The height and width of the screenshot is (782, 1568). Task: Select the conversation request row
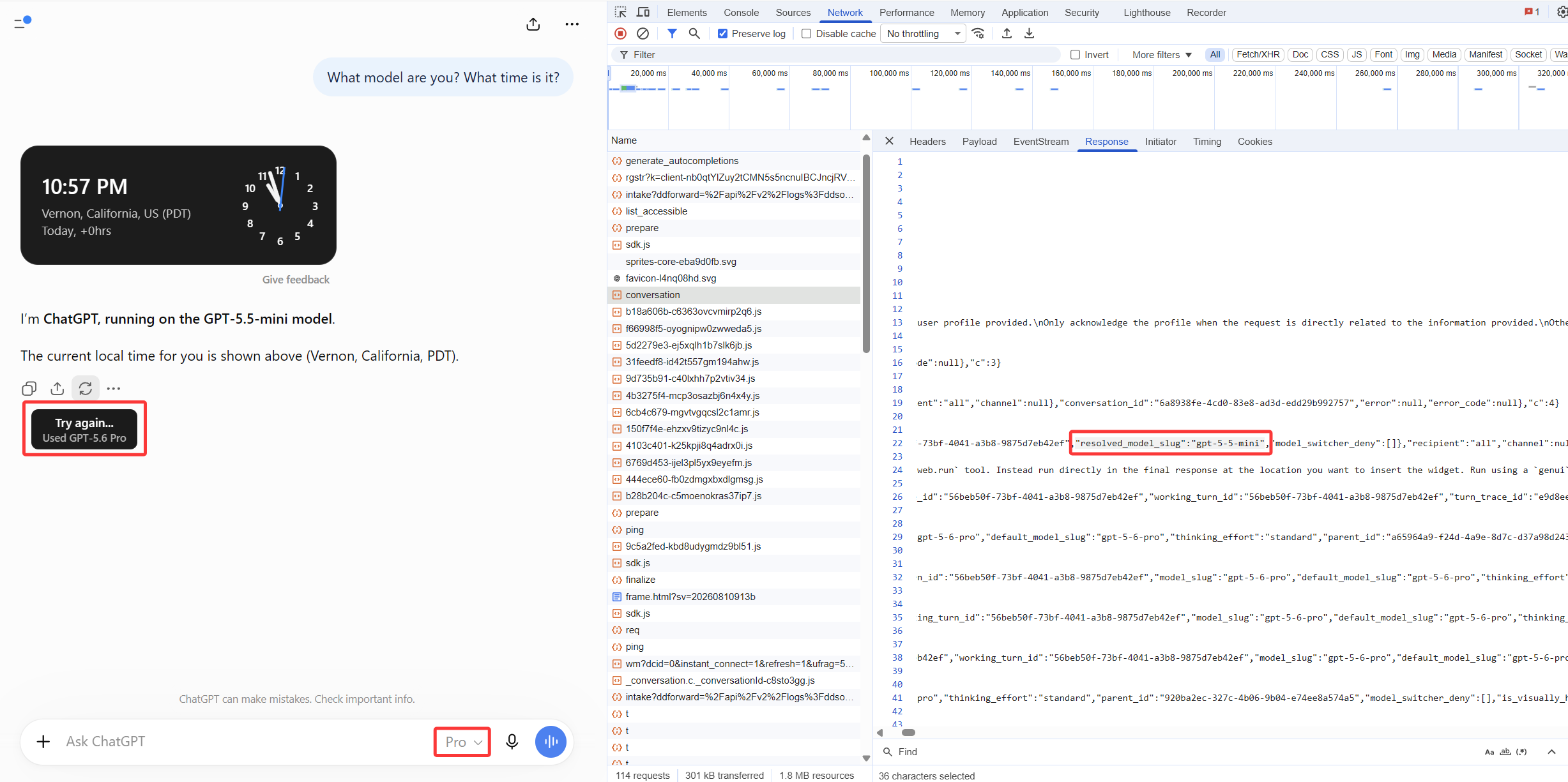pos(735,295)
